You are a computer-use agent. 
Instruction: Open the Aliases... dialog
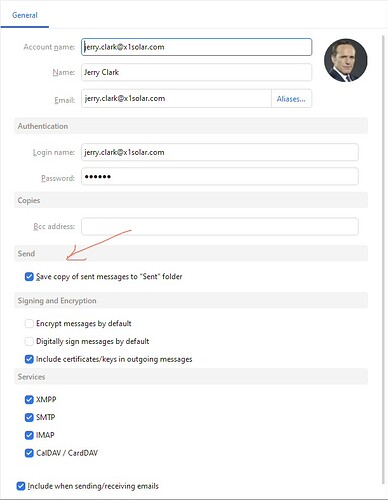tap(291, 99)
